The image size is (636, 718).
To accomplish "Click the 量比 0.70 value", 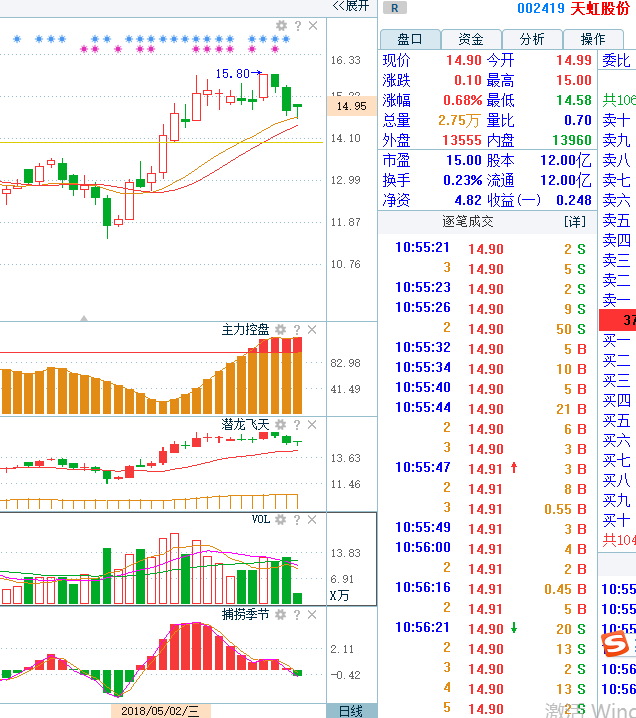I will [x=578, y=120].
